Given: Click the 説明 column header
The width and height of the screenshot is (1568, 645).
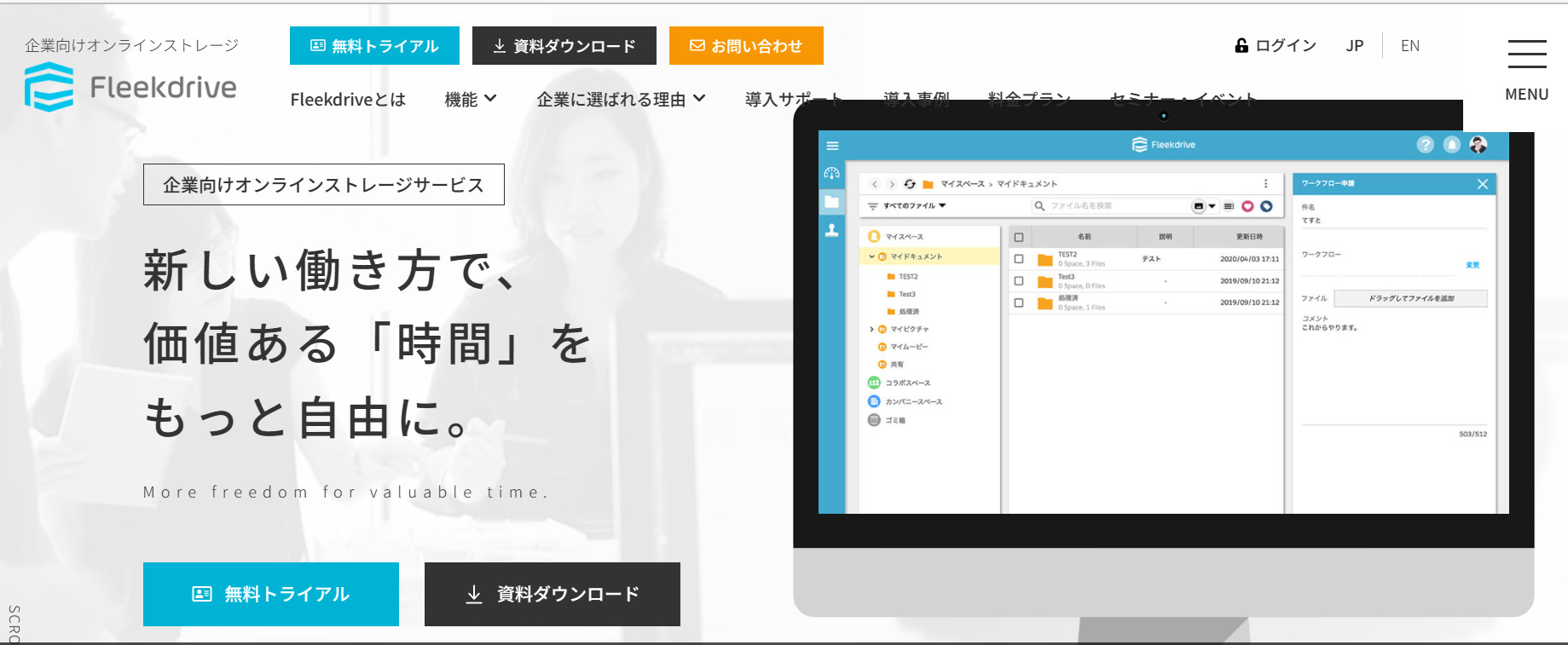Looking at the screenshot, I should coord(1165,237).
